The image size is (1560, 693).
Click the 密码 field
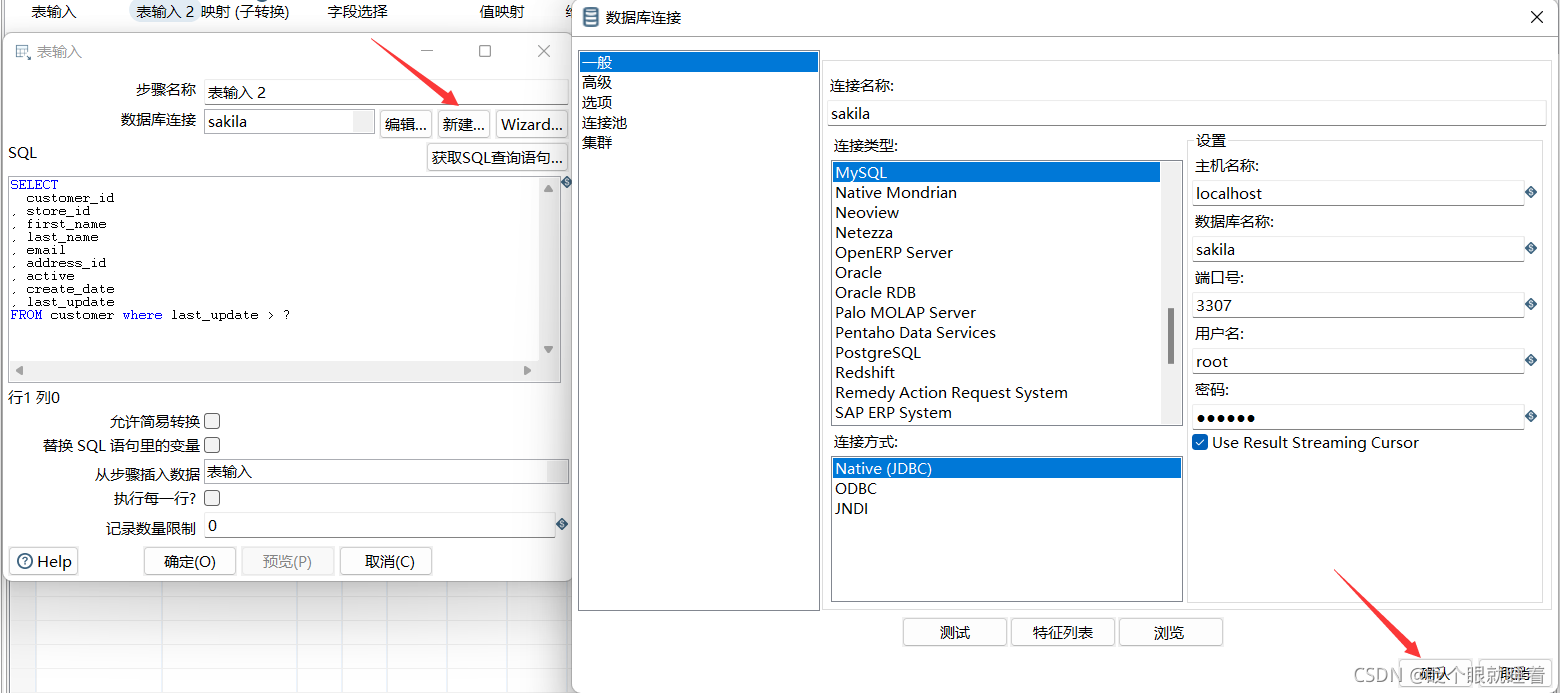click(x=1358, y=417)
